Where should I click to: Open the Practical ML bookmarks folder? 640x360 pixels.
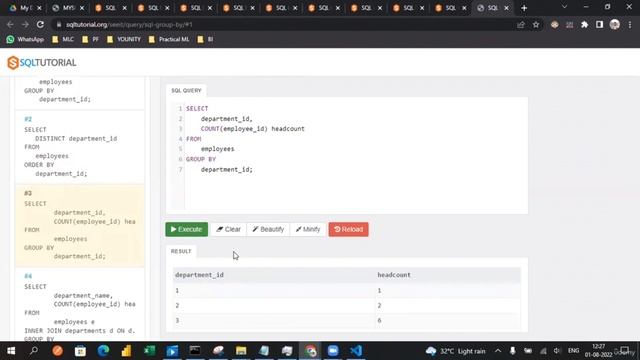(169, 39)
